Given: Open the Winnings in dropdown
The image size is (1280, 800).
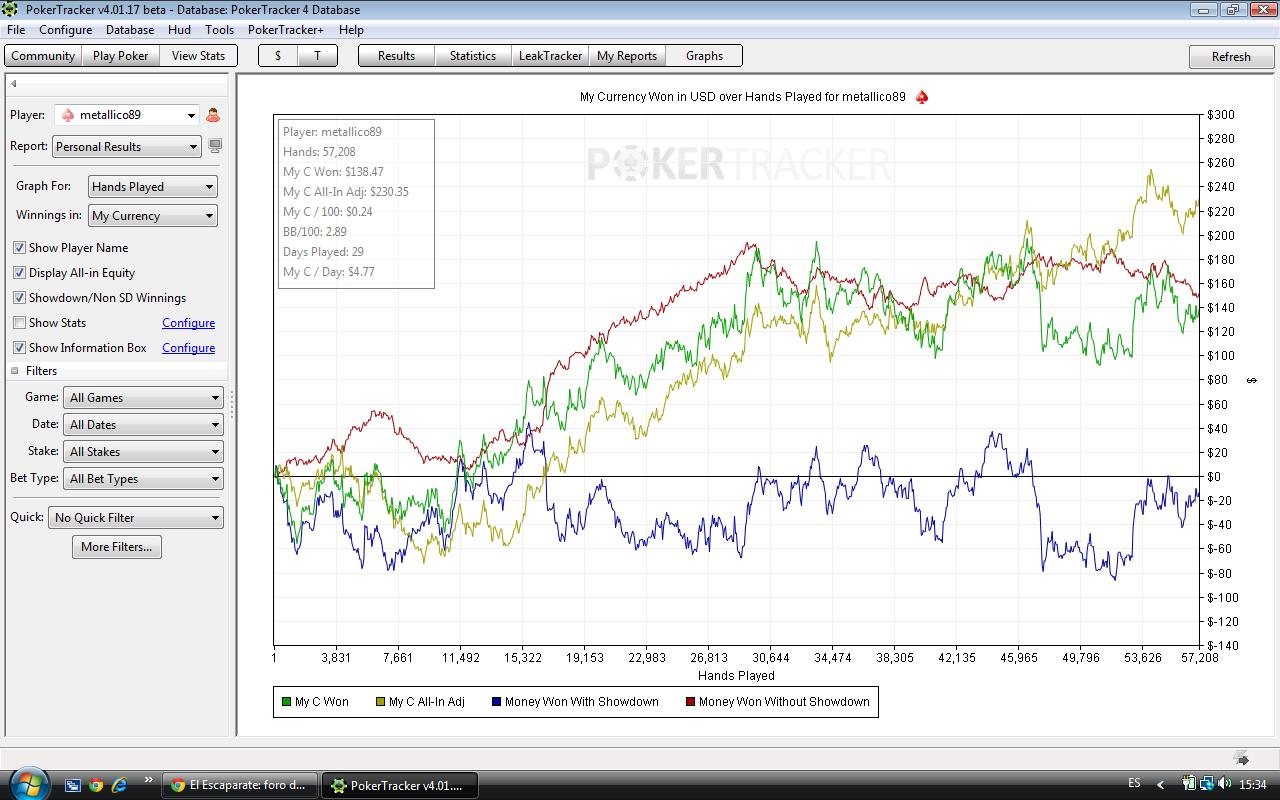Looking at the screenshot, I should pos(153,216).
